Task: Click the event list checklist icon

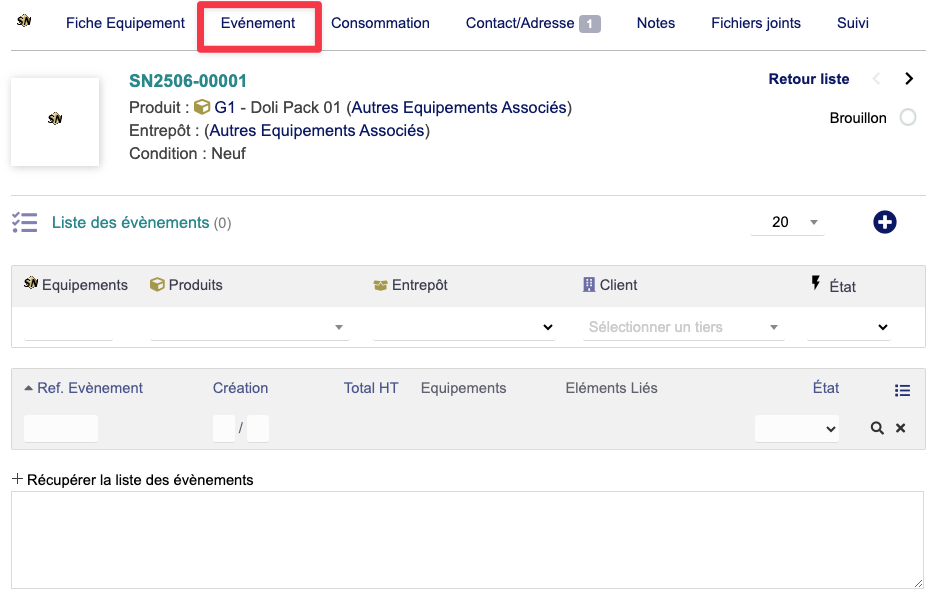Action: point(25,222)
